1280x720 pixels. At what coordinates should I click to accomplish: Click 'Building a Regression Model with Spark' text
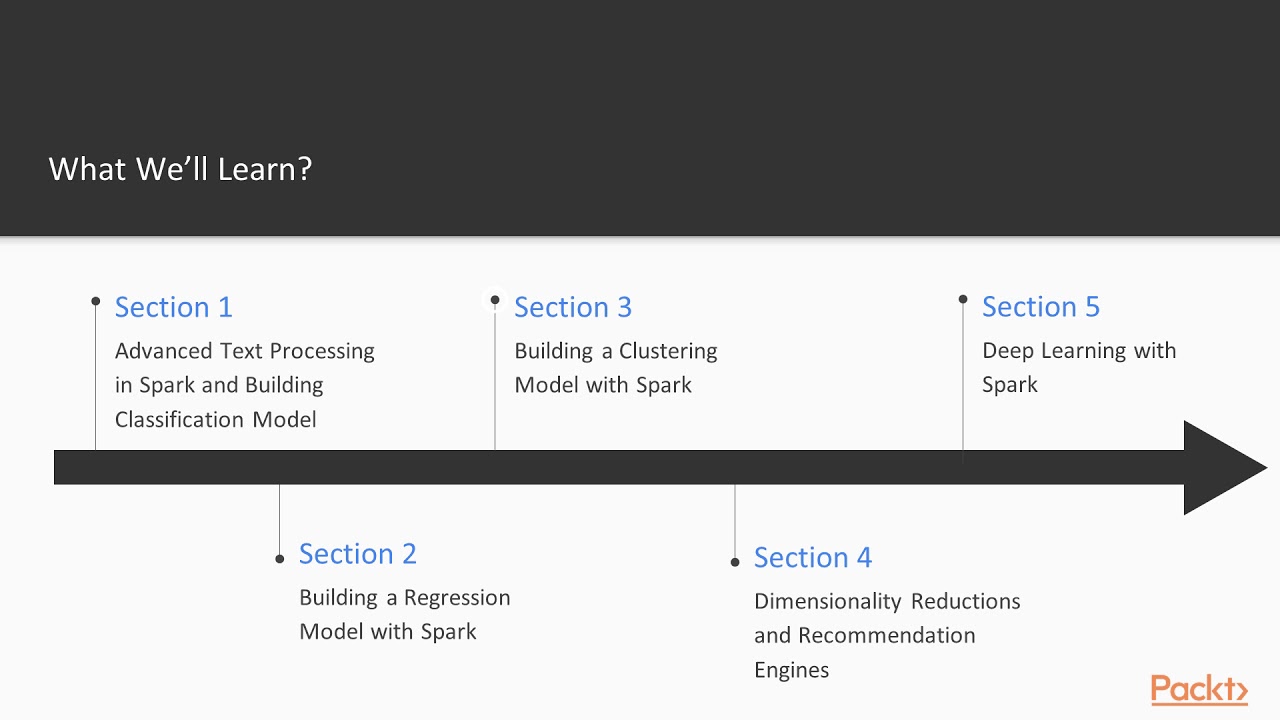click(405, 615)
